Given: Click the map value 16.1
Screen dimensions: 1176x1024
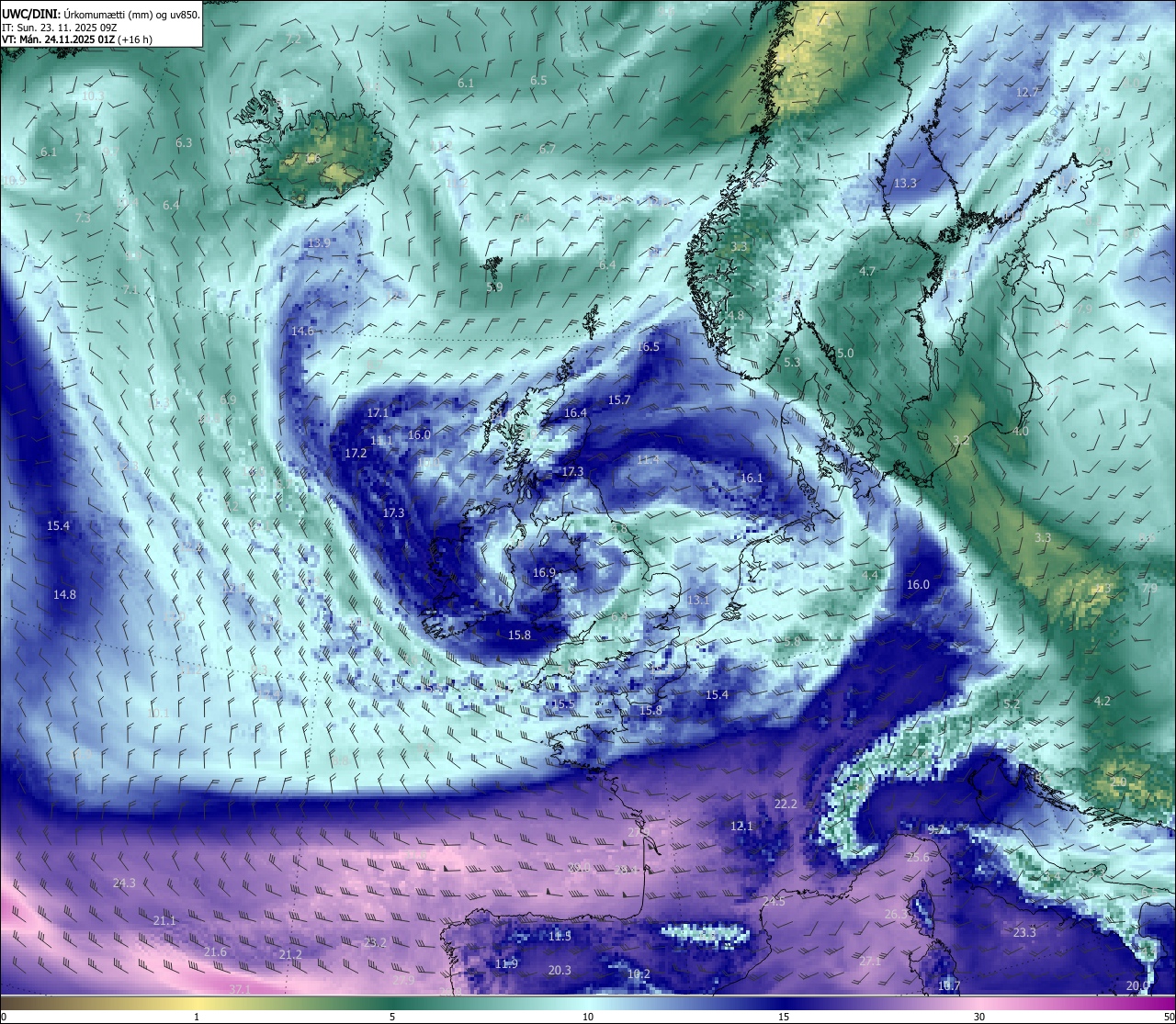Looking at the screenshot, I should tap(752, 478).
